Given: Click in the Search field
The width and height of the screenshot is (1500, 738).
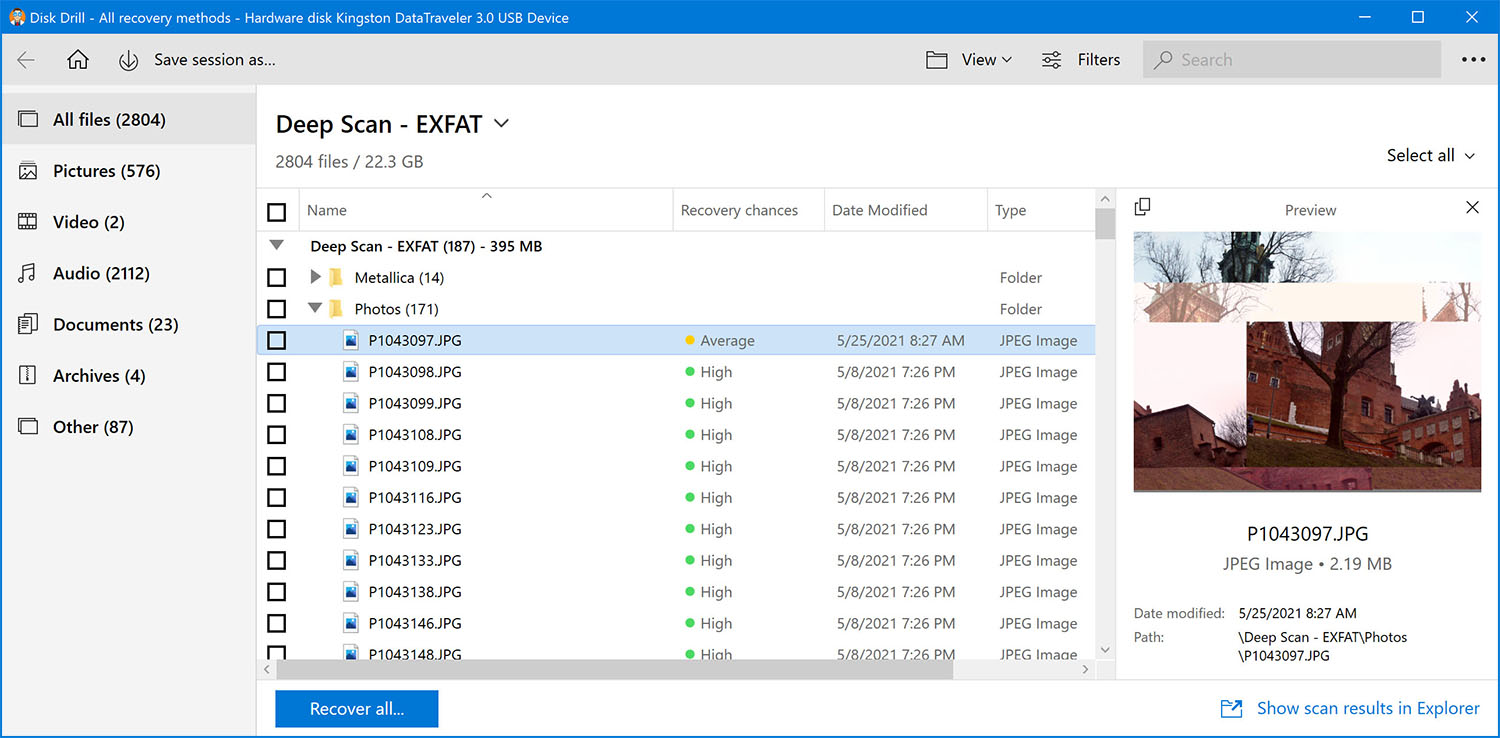Looking at the screenshot, I should coord(1300,60).
